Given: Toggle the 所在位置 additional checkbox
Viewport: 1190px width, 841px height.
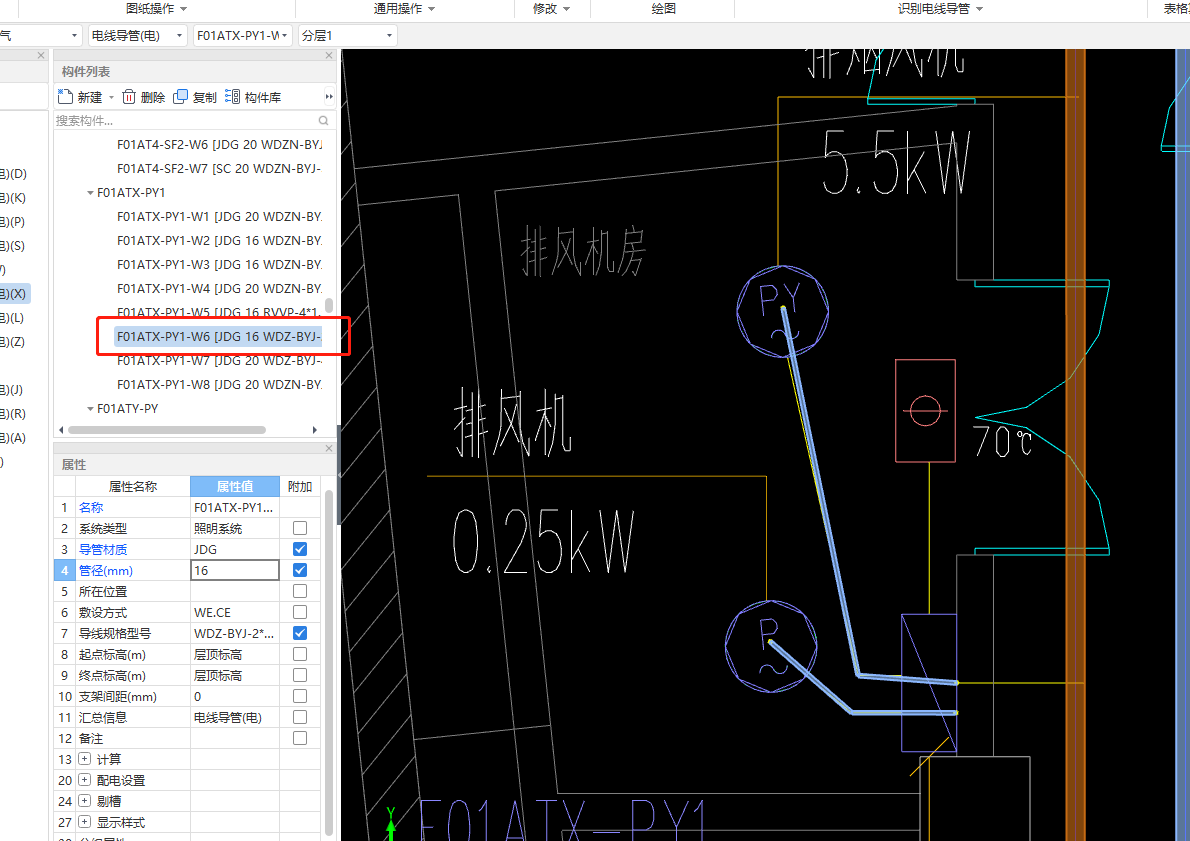Looking at the screenshot, I should point(300,591).
